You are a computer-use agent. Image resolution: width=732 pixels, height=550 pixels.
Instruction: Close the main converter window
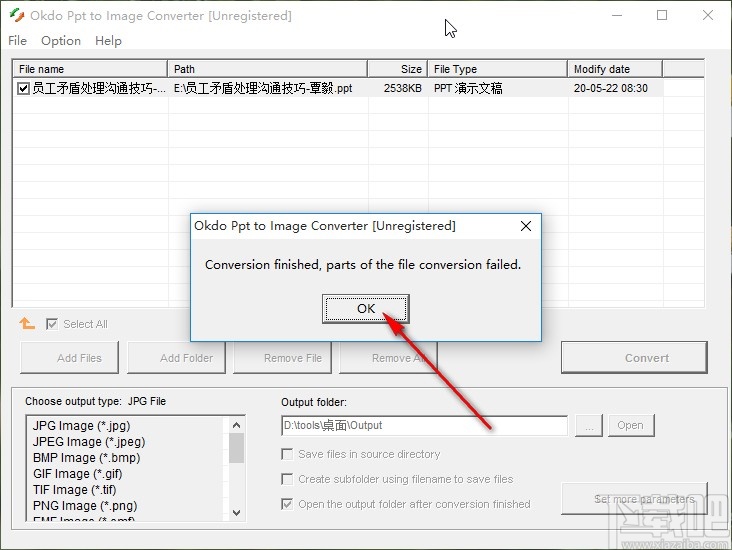point(708,15)
